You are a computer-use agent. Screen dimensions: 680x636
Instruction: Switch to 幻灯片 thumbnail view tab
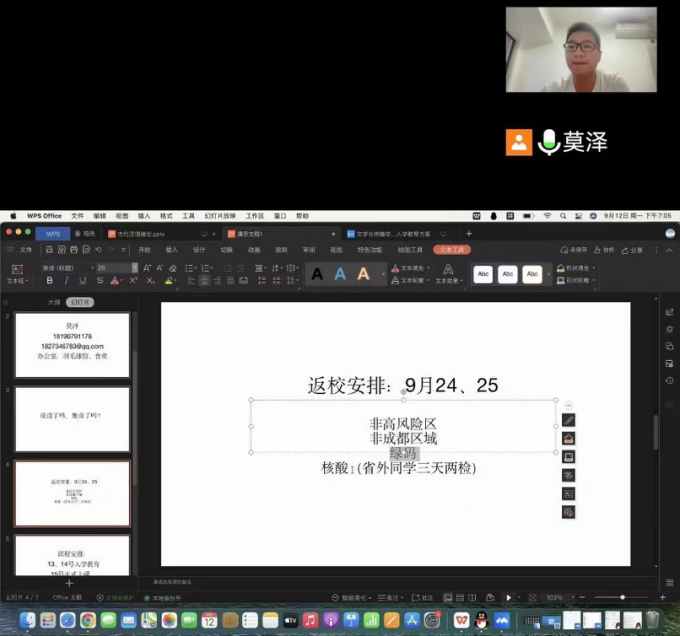click(80, 301)
